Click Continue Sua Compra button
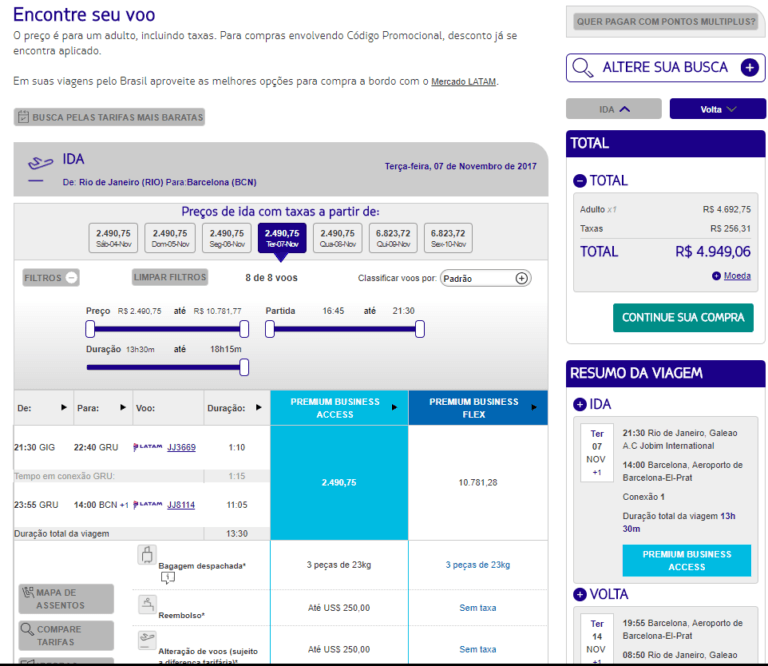This screenshot has height=666, width=768. point(683,317)
